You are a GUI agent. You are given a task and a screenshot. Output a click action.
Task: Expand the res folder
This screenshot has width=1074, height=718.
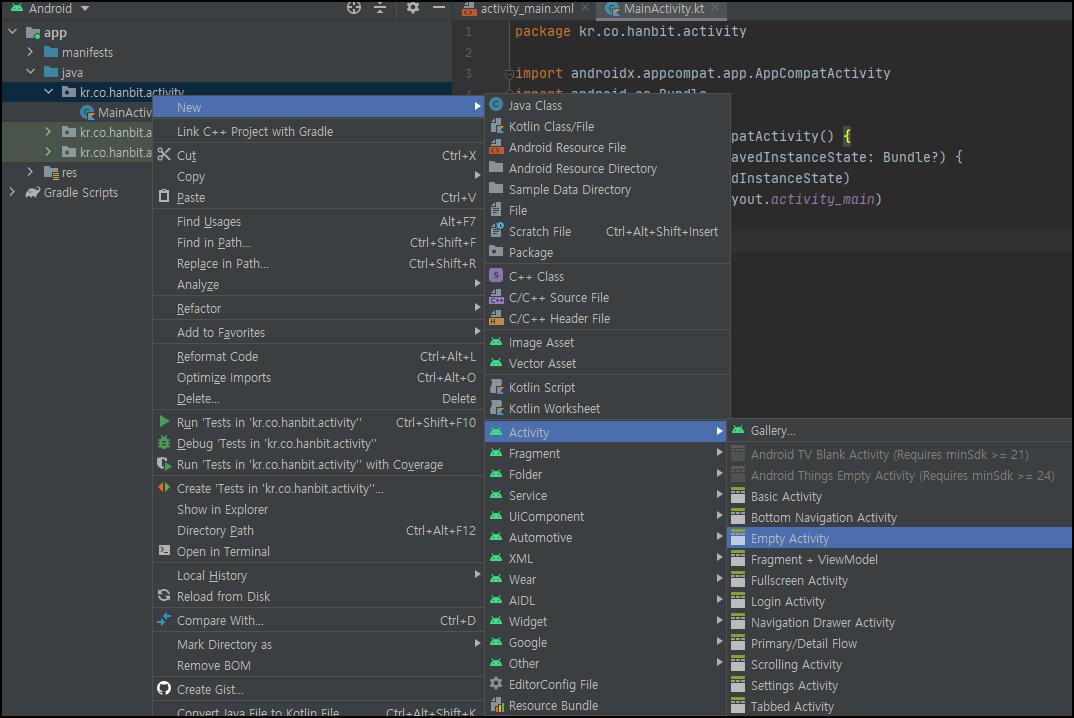pos(30,172)
